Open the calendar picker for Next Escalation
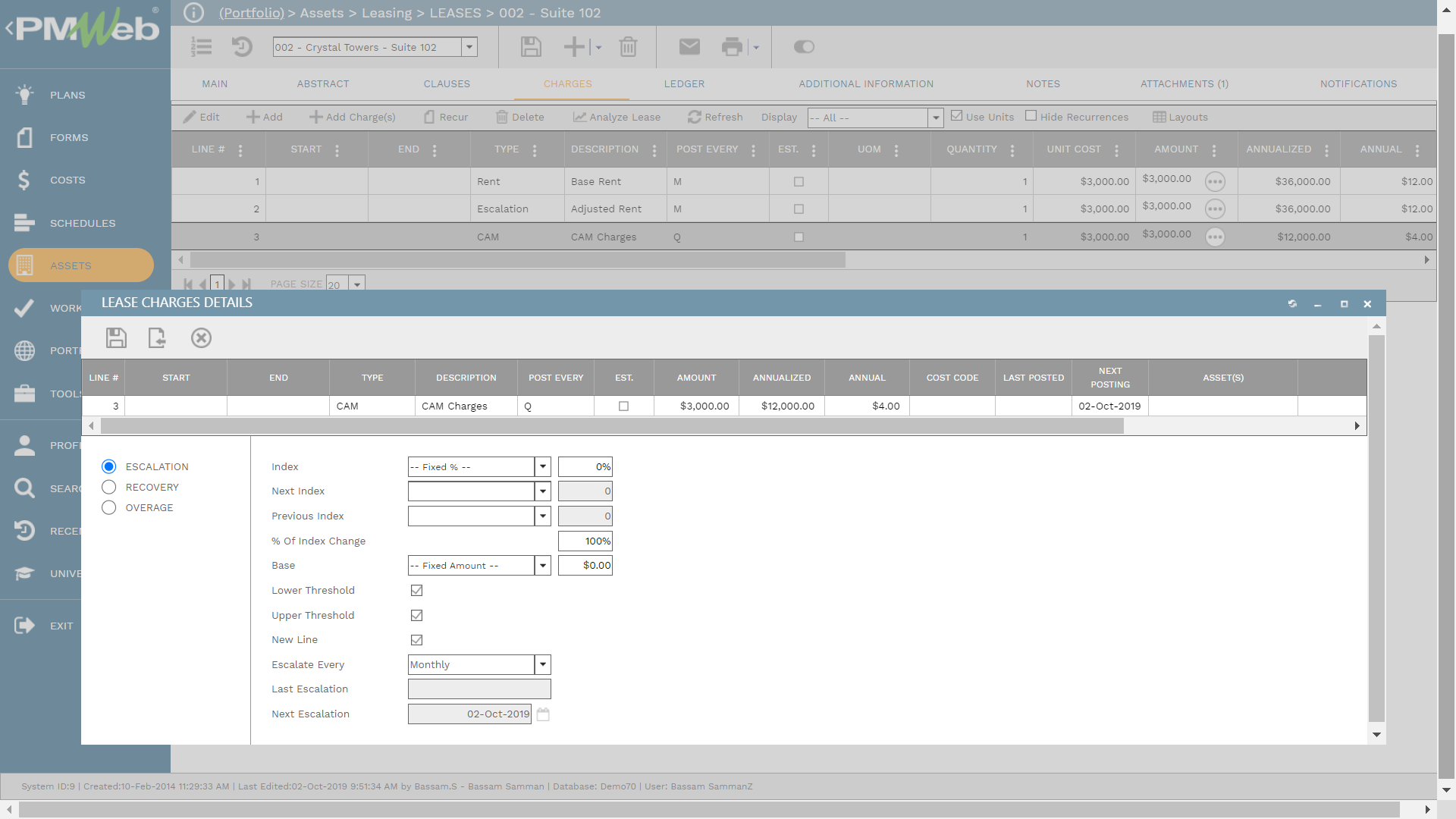The height and width of the screenshot is (819, 1456). (x=543, y=714)
